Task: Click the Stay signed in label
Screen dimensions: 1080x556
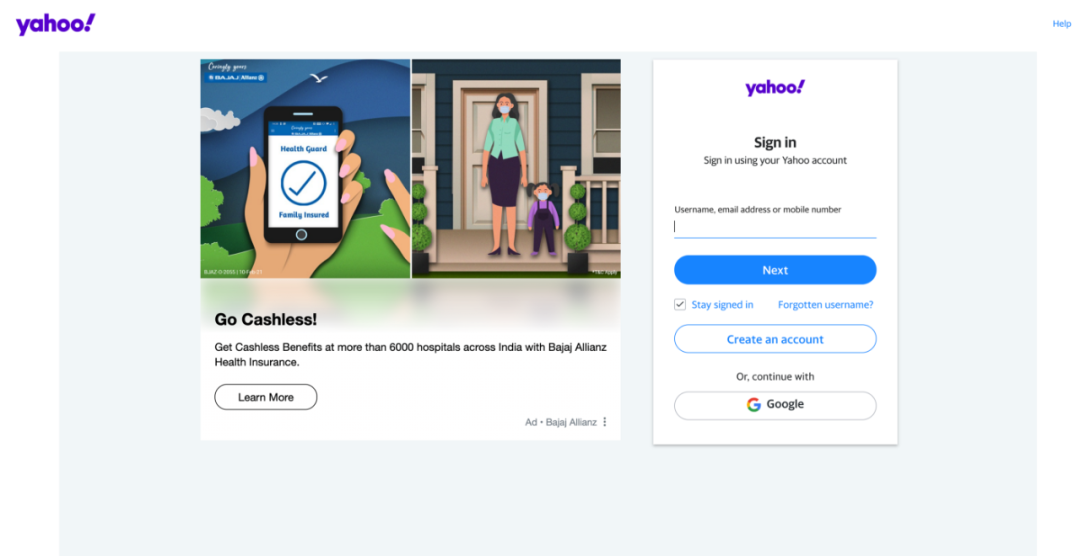Action: (722, 305)
